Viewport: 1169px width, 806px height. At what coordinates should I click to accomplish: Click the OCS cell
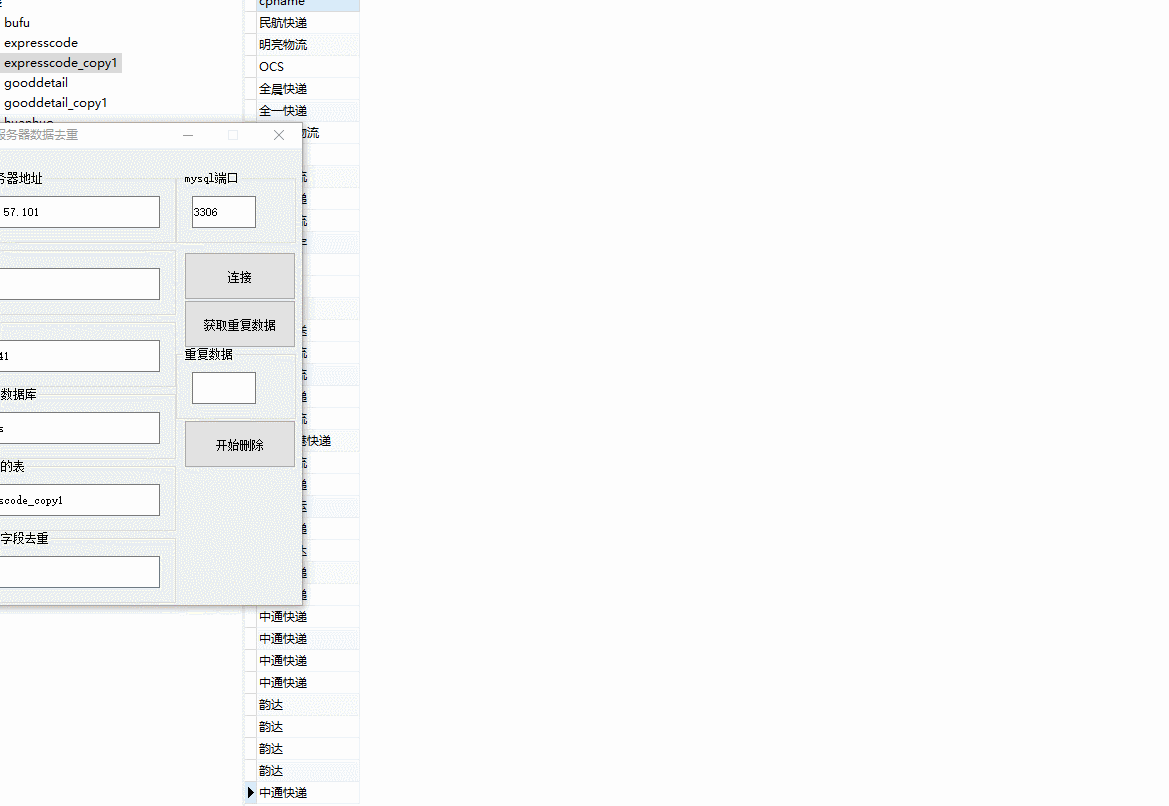(x=308, y=66)
